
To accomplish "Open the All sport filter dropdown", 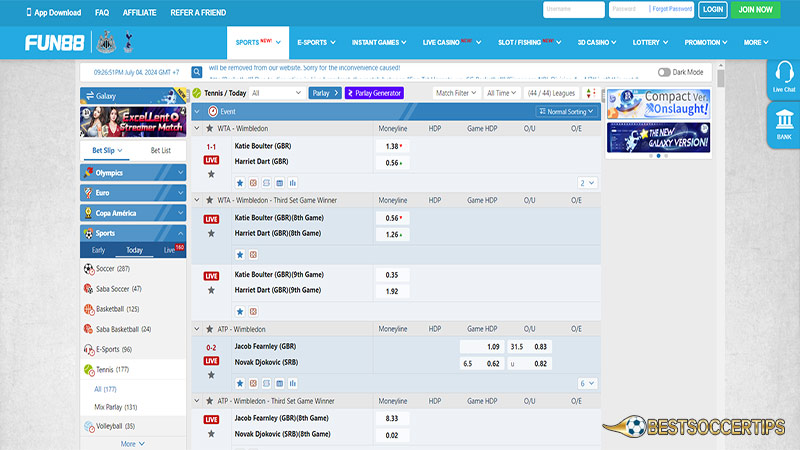I will 277,93.
